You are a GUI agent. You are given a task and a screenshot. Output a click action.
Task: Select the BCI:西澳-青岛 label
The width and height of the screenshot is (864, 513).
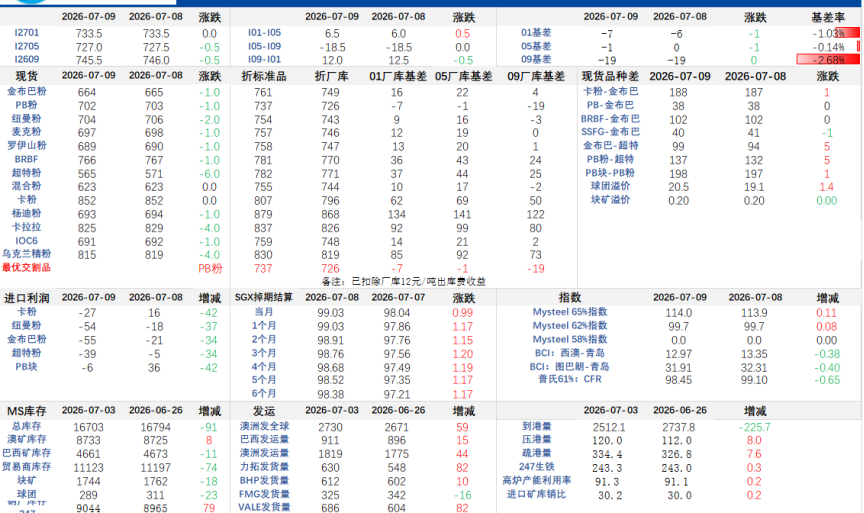570,353
